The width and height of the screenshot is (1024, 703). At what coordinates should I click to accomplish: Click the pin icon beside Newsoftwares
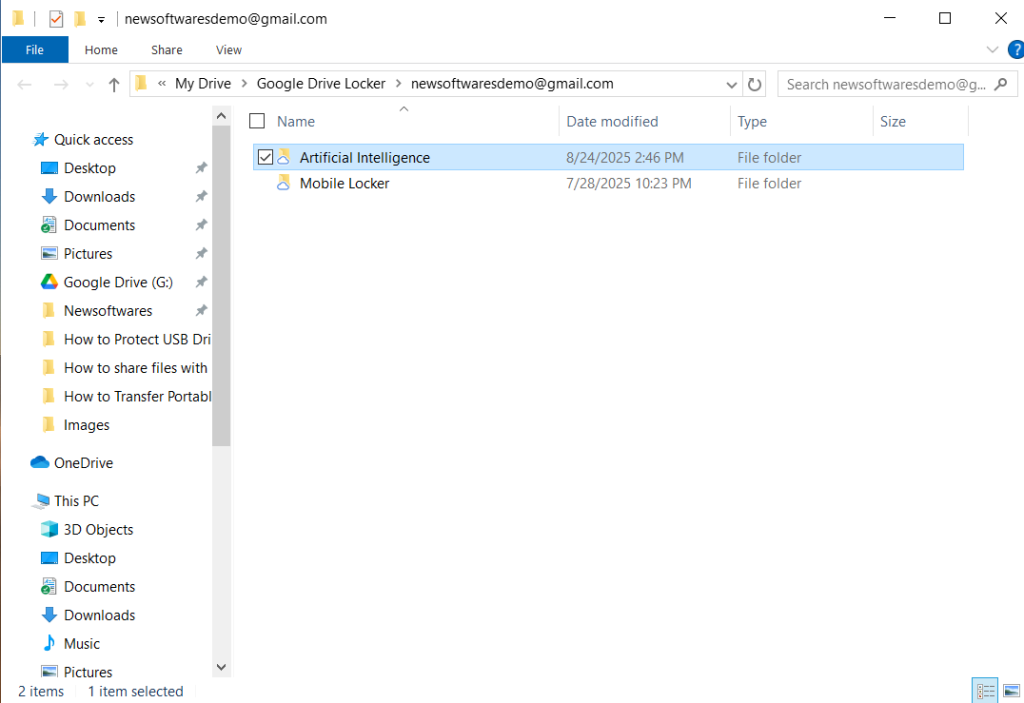point(201,311)
